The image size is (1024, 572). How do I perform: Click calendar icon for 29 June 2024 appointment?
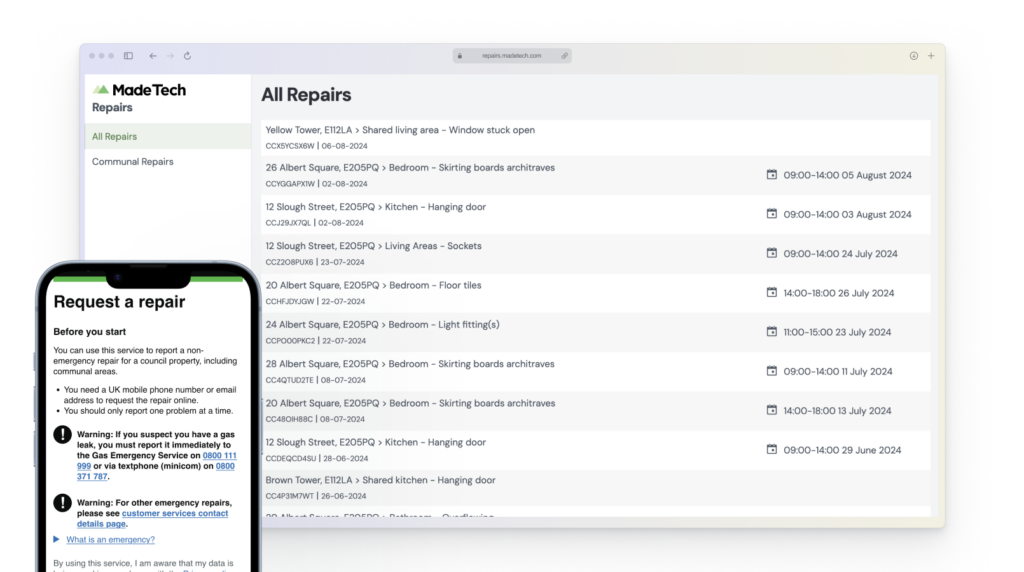pos(772,449)
